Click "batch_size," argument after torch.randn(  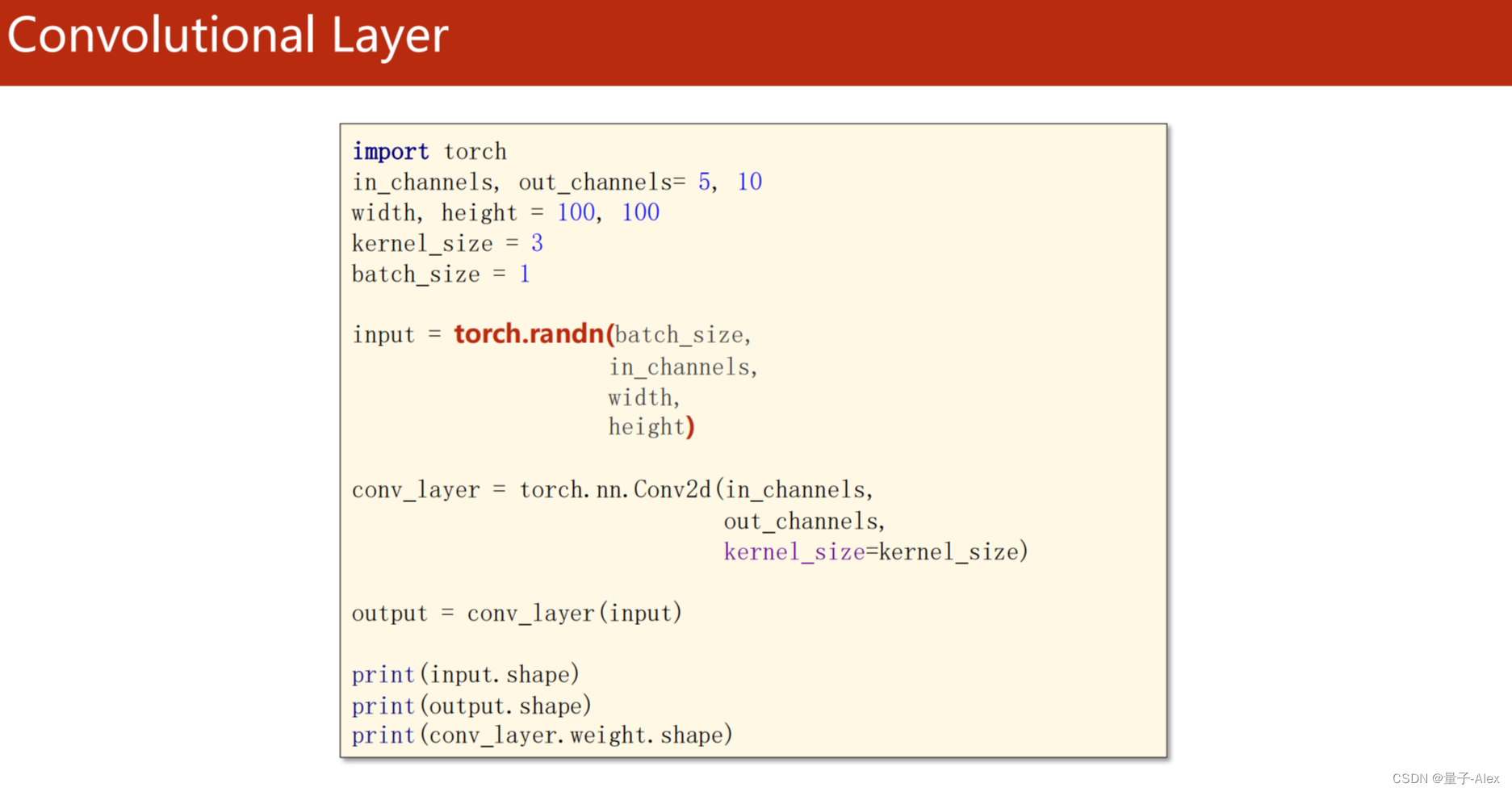(684, 336)
